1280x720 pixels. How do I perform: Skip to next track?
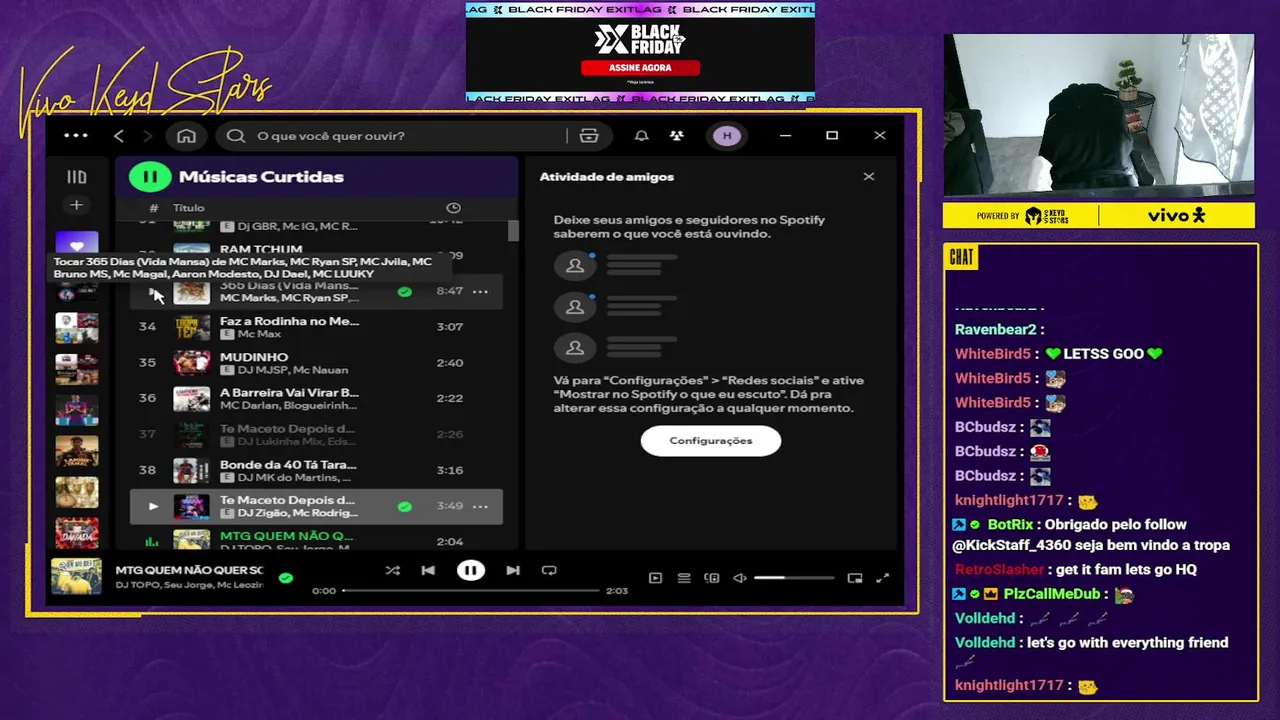click(x=513, y=570)
